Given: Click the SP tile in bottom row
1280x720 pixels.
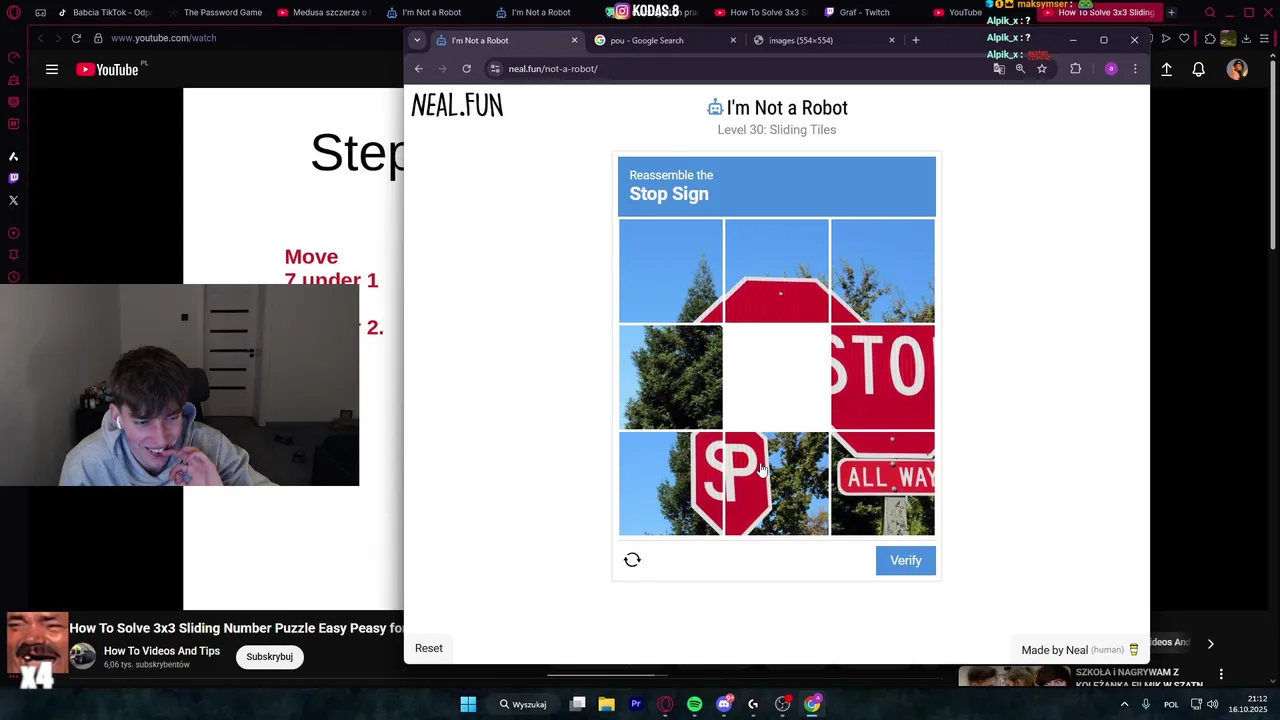Looking at the screenshot, I should pos(777,483).
